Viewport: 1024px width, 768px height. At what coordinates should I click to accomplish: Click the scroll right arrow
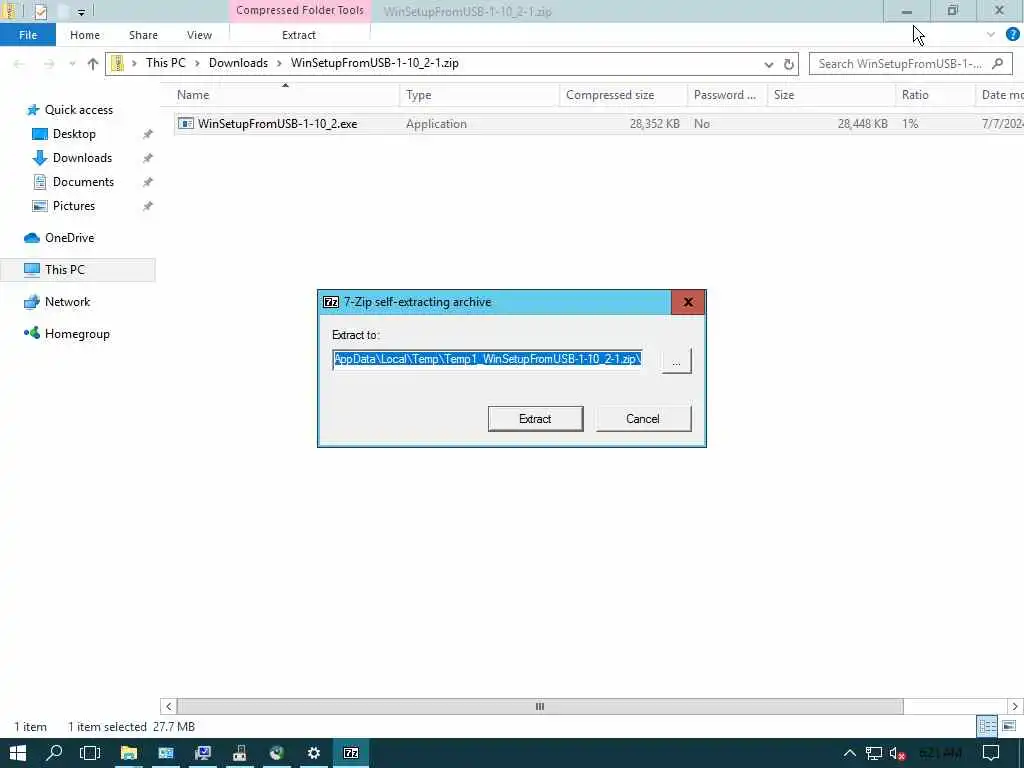click(x=1015, y=706)
